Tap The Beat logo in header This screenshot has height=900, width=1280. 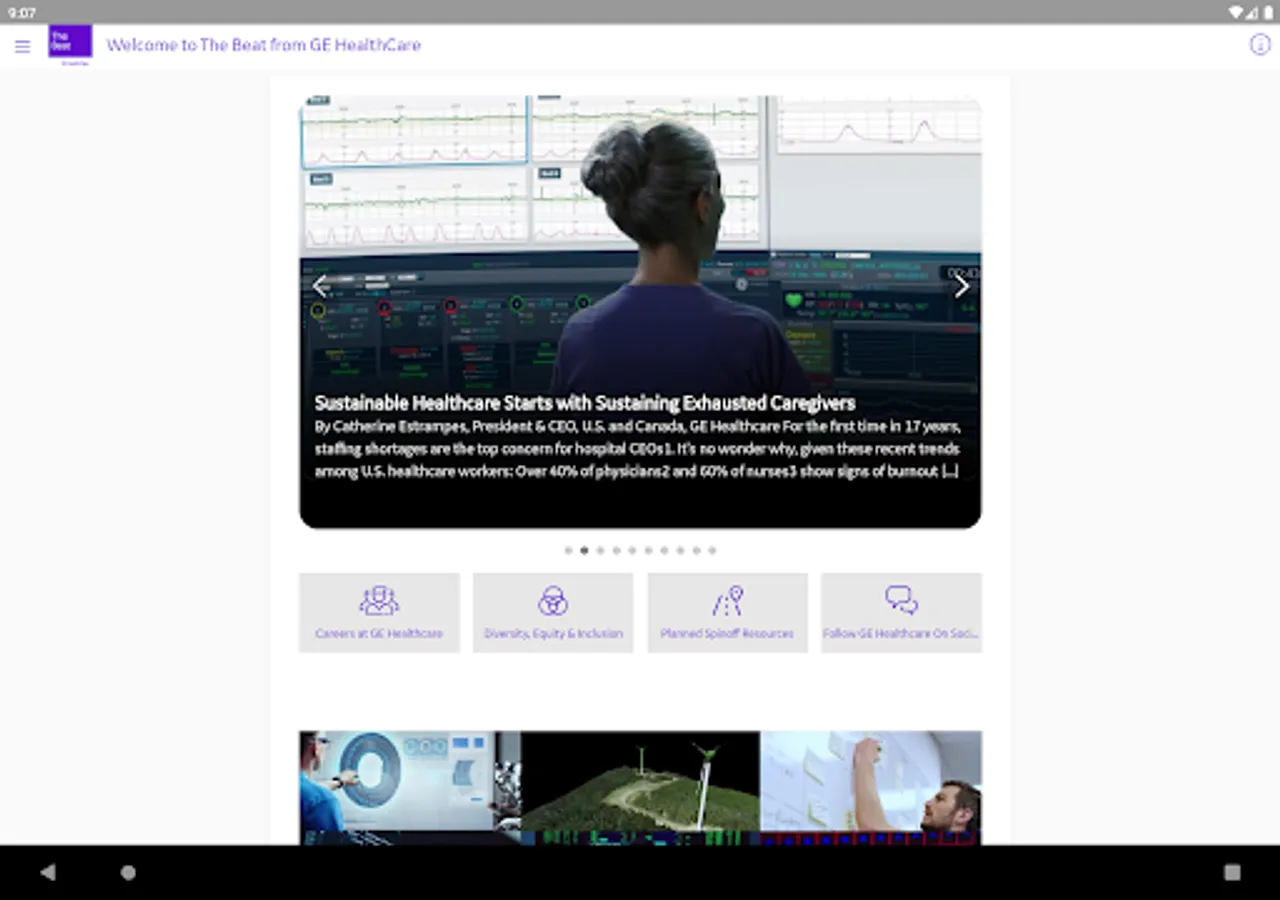click(x=70, y=44)
